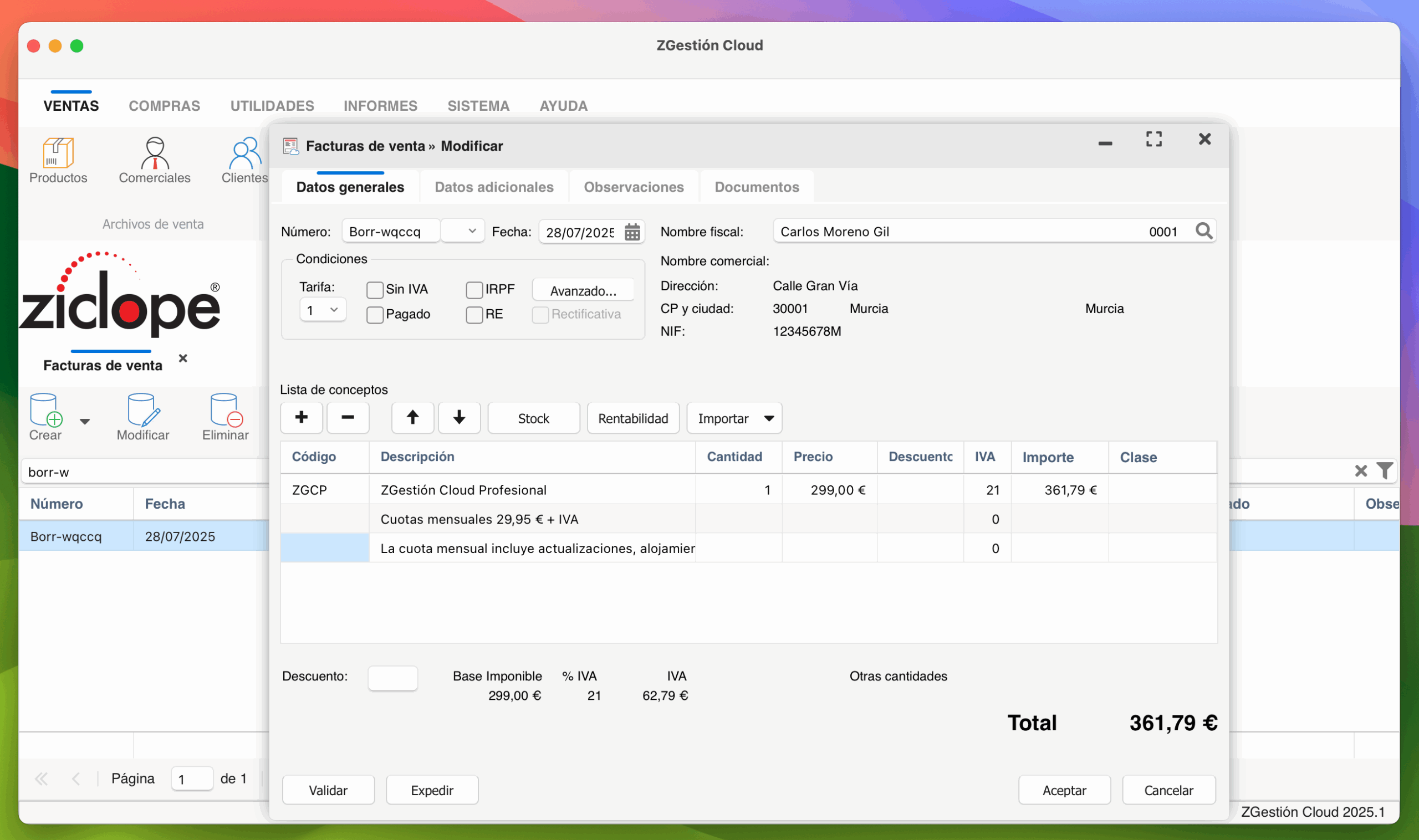Select the Borr-wqccq invoice row
The image size is (1419, 840).
[144, 536]
